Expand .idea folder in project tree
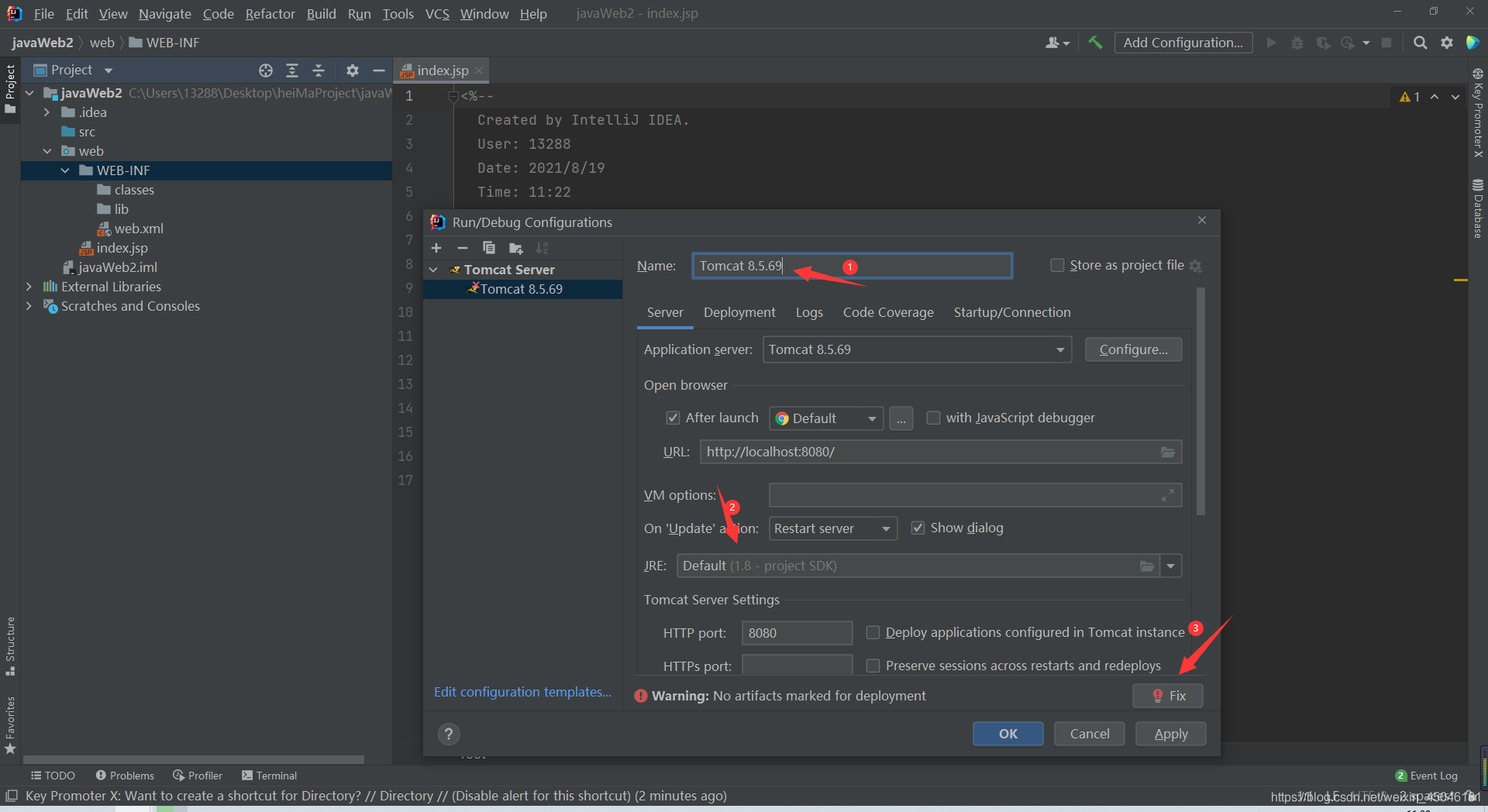Viewport: 1488px width, 812px height. click(46, 112)
